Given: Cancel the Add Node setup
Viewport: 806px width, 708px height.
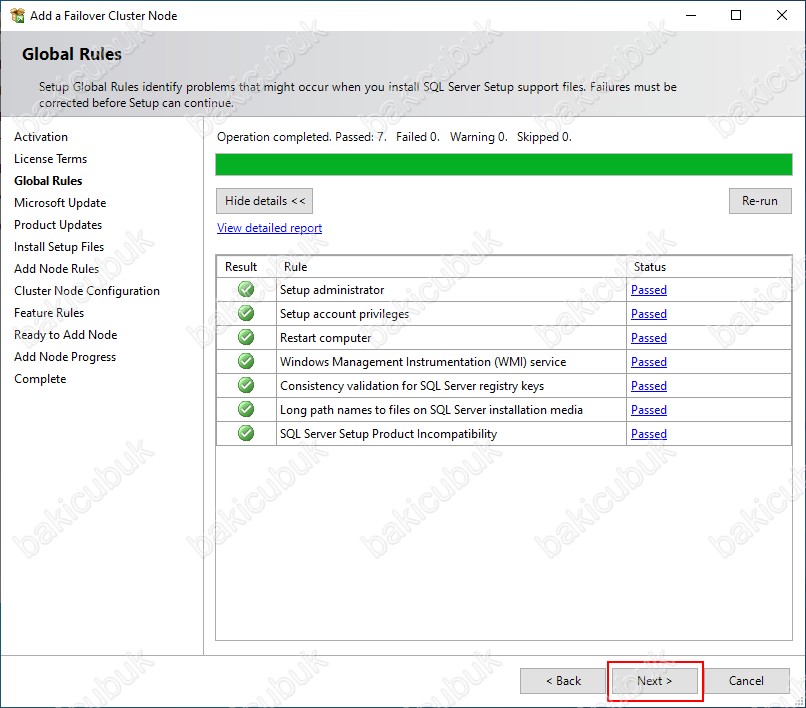Looking at the screenshot, I should [746, 681].
